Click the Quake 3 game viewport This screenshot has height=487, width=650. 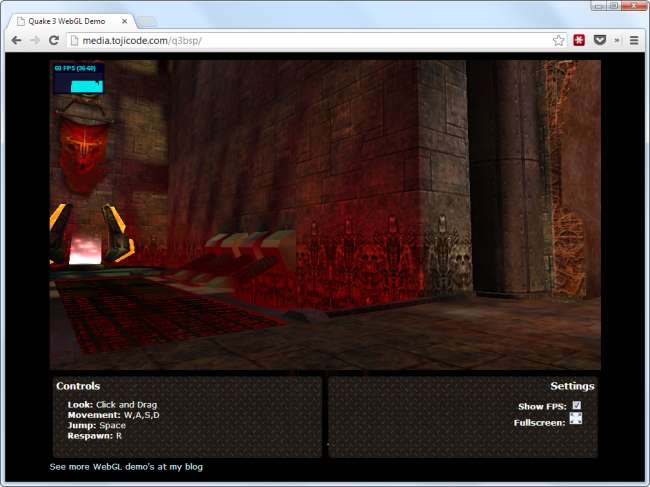pyautogui.click(x=325, y=215)
